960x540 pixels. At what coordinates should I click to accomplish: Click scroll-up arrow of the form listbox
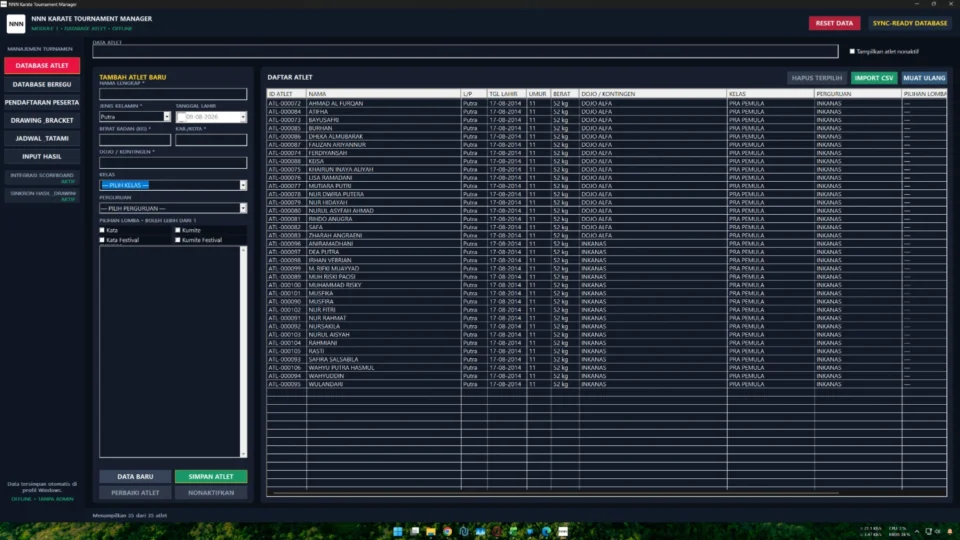click(x=243, y=250)
